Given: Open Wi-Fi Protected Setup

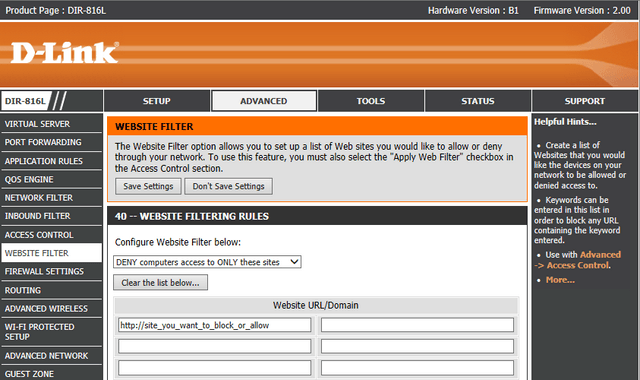Looking at the screenshot, I should [x=51, y=332].
